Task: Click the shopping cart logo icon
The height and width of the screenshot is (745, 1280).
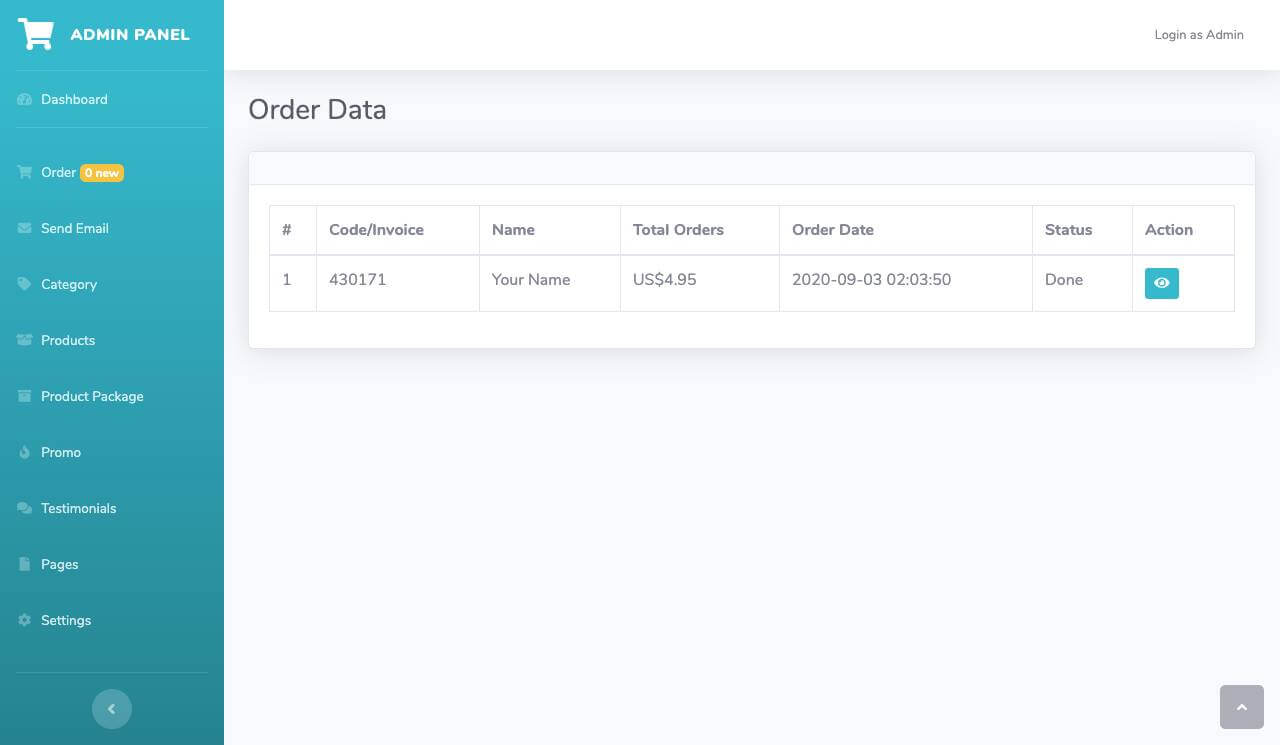Action: click(36, 34)
